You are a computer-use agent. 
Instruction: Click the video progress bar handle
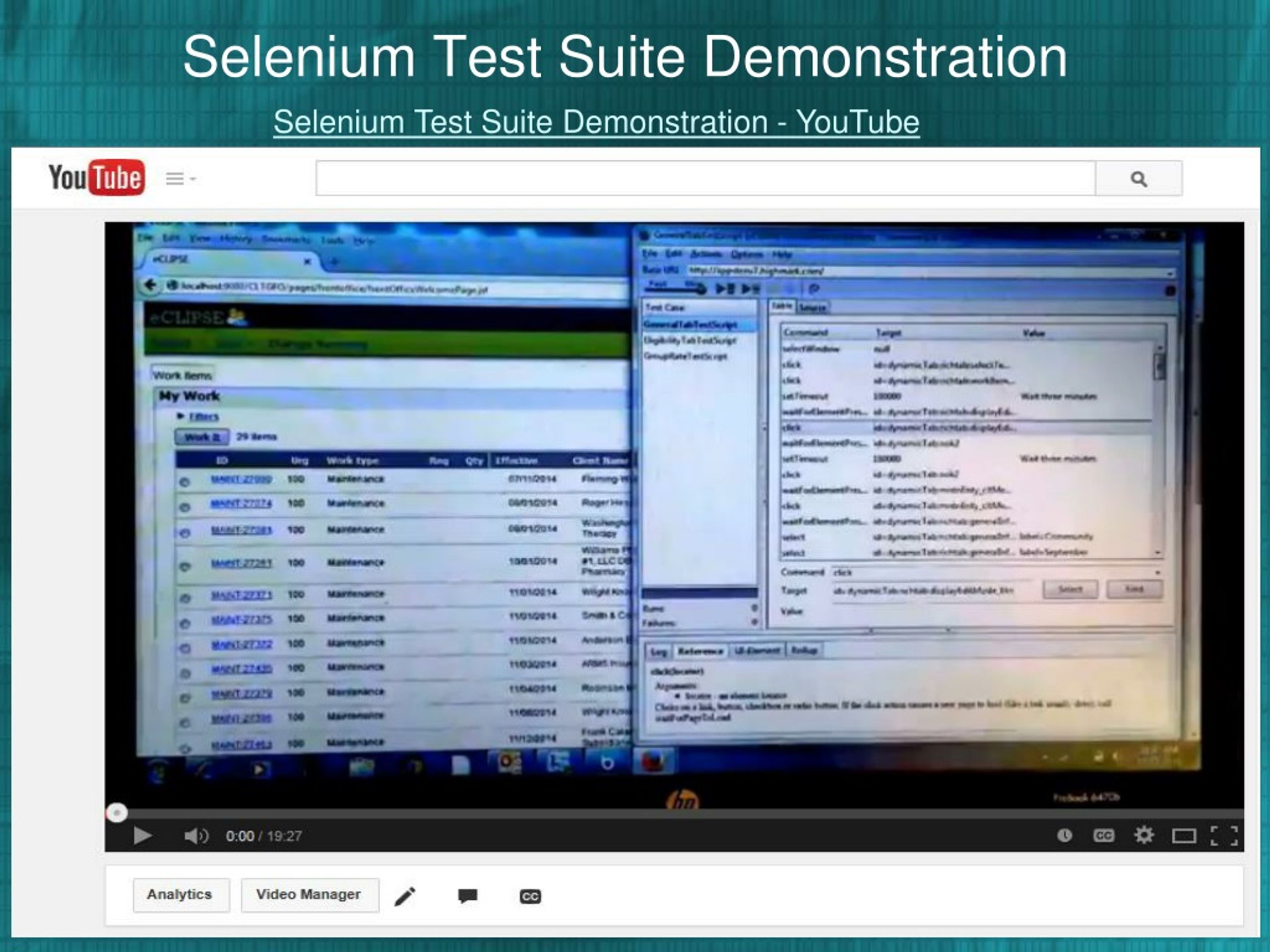point(117,813)
